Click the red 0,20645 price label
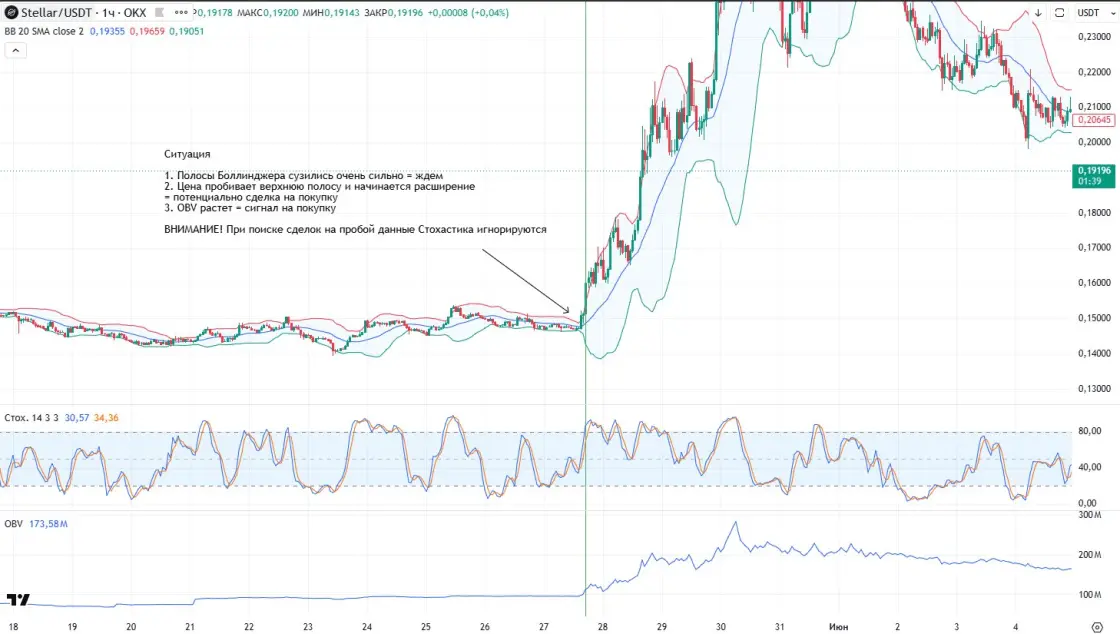 (x=1094, y=120)
